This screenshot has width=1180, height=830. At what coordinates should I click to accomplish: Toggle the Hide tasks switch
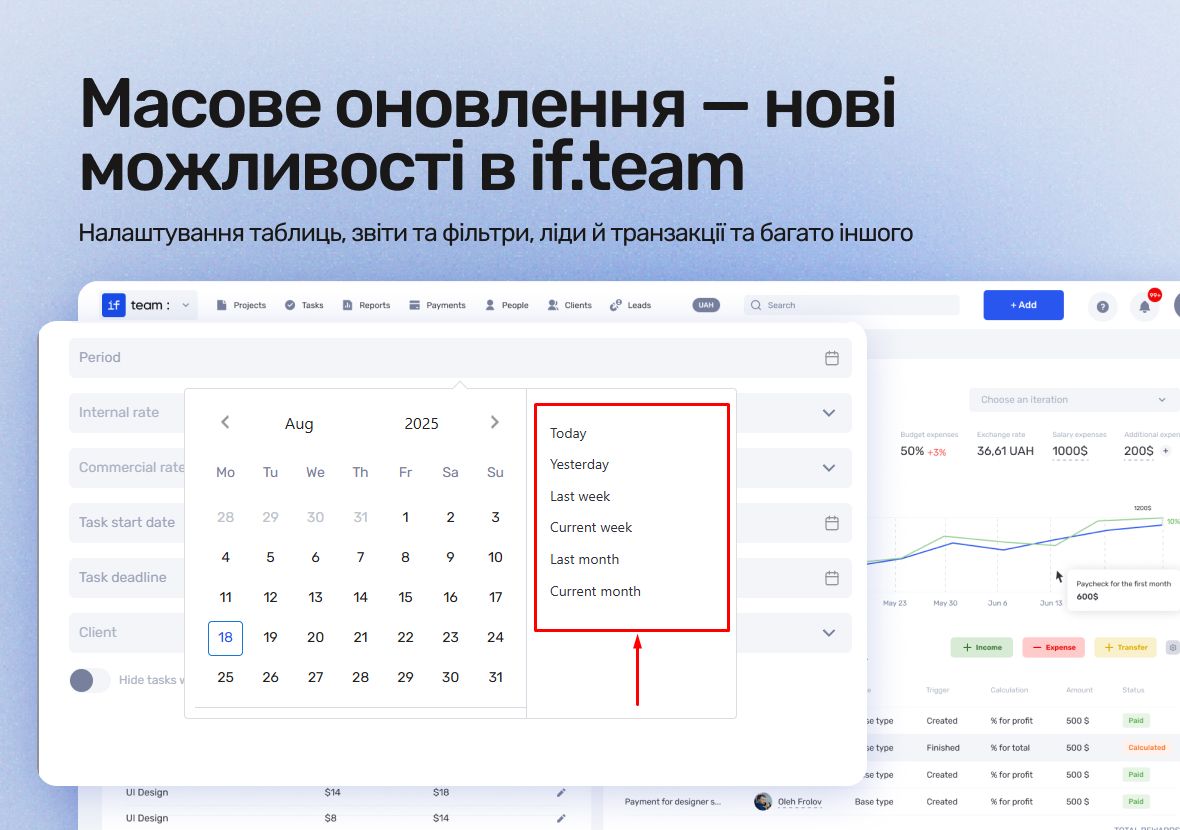coord(90,680)
